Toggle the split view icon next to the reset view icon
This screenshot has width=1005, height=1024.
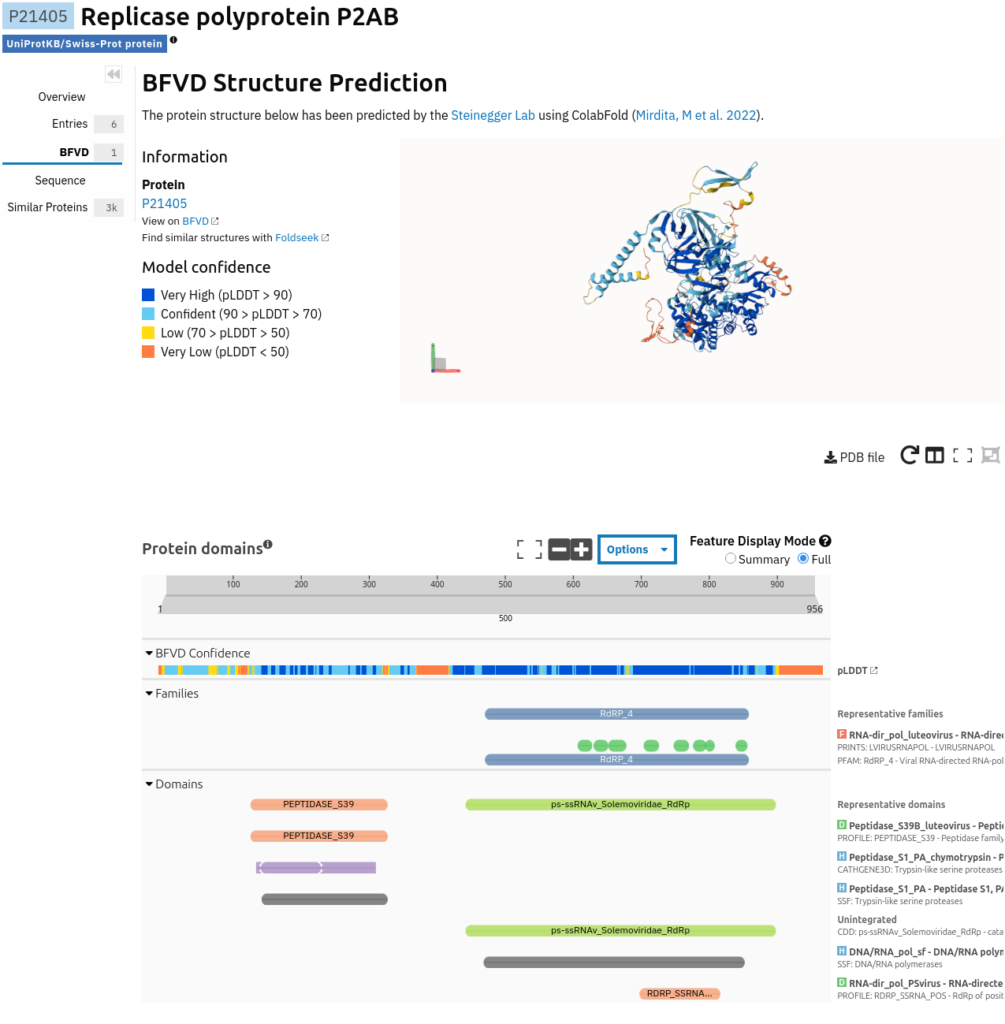934,455
